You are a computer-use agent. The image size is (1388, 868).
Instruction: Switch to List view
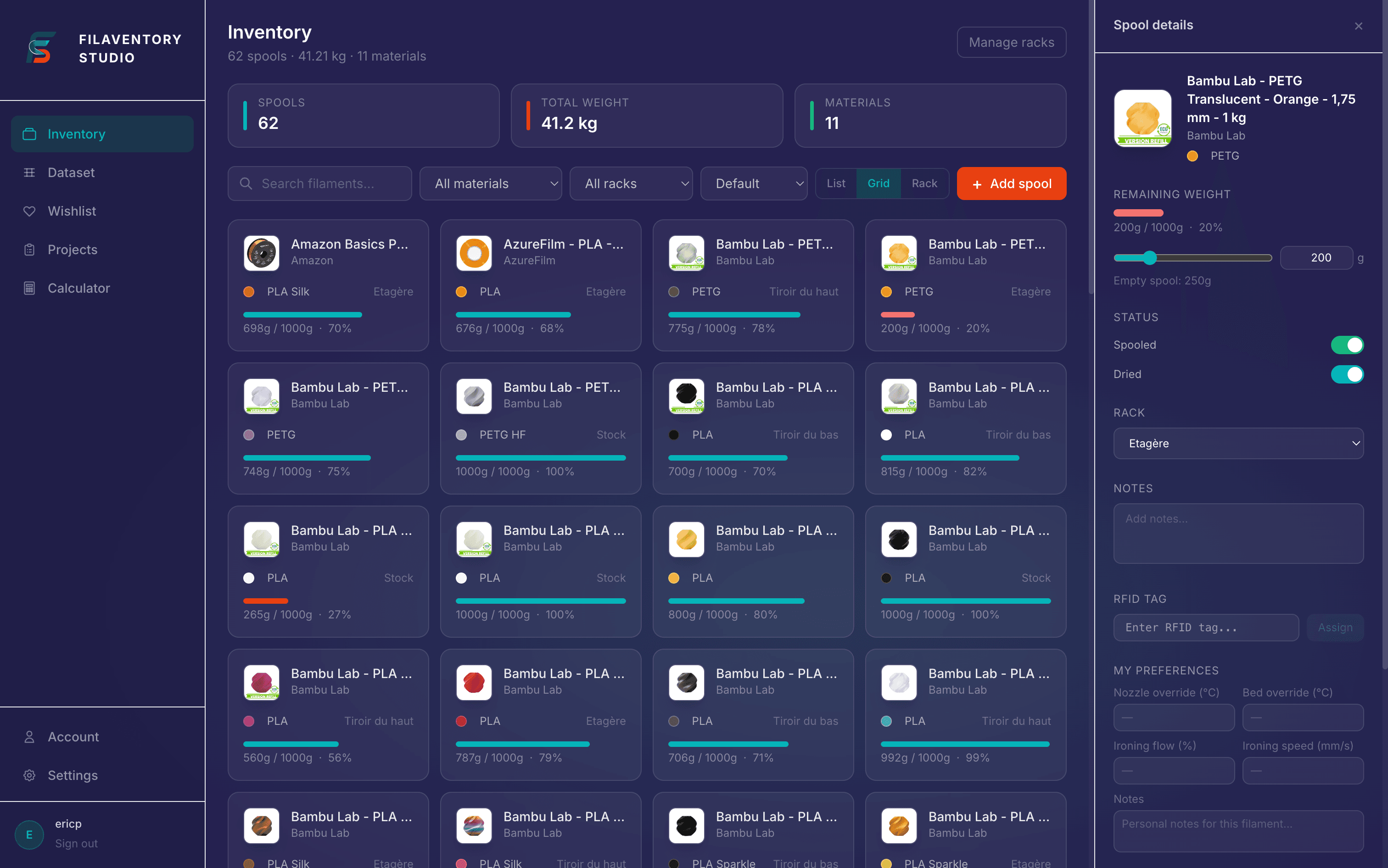coord(835,183)
